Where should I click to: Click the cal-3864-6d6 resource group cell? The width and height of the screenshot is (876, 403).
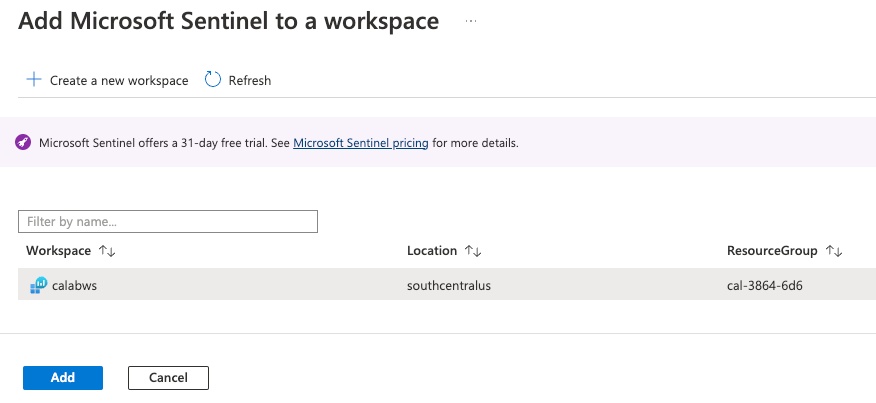tap(765, 285)
